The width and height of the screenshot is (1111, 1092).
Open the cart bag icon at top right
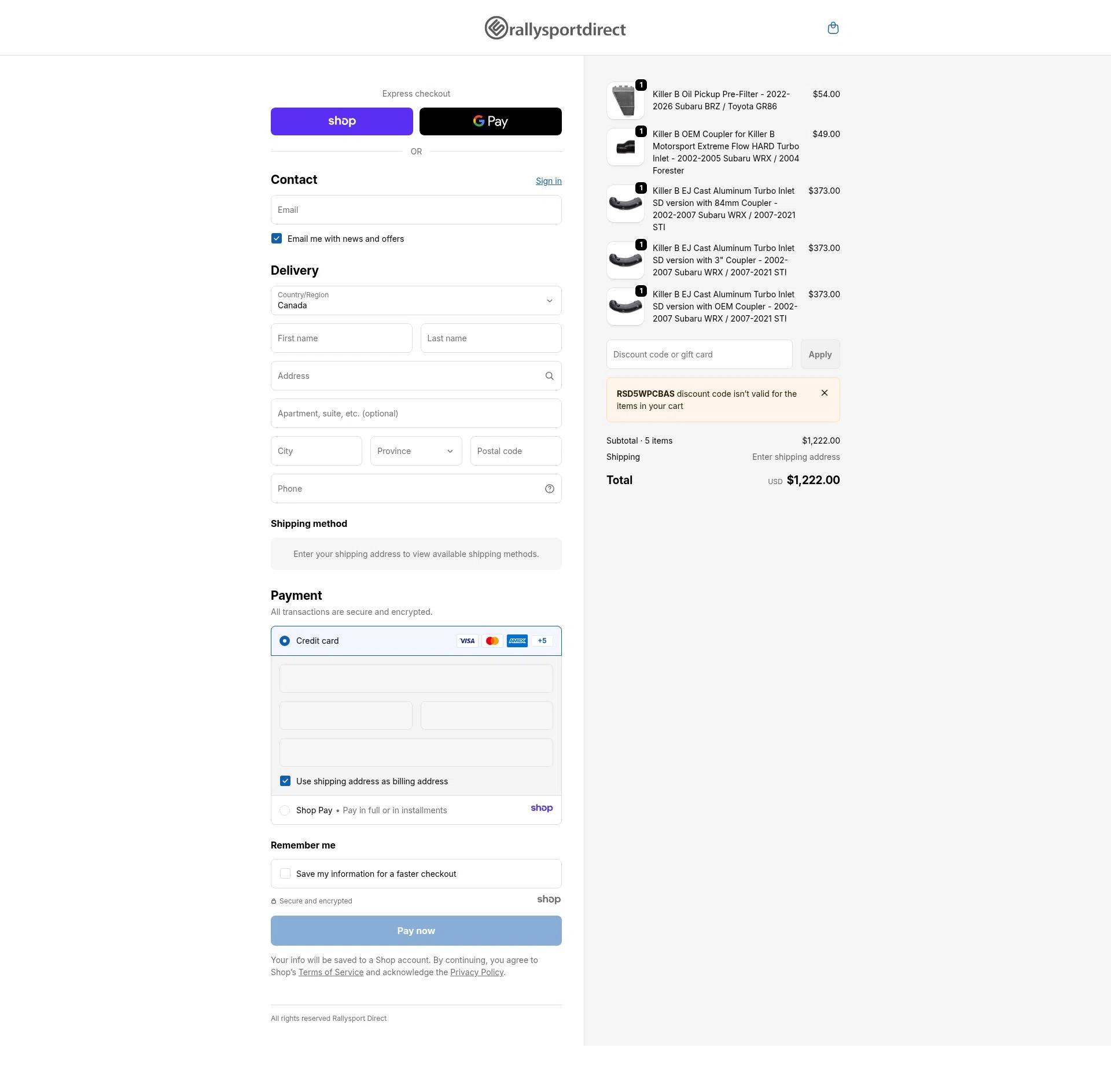(x=833, y=27)
